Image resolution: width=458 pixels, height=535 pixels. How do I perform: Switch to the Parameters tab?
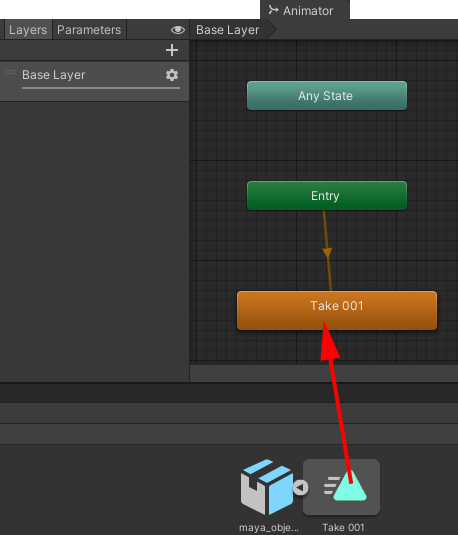89,30
